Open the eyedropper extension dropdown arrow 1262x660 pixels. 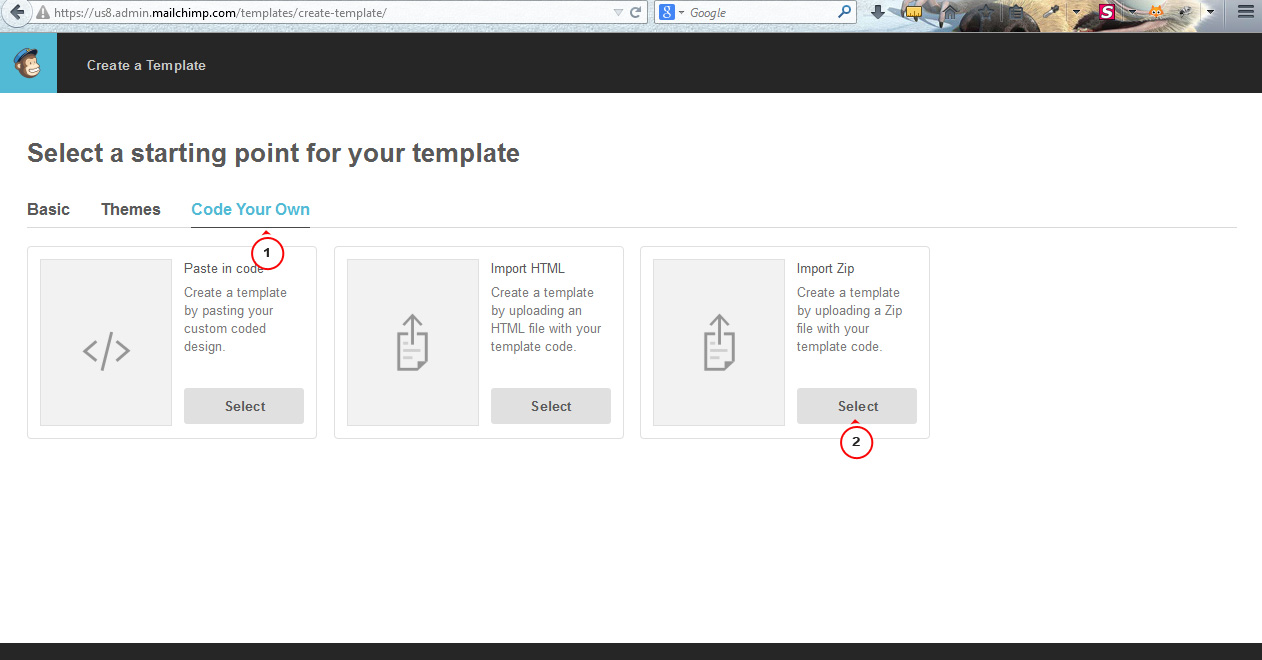1076,12
